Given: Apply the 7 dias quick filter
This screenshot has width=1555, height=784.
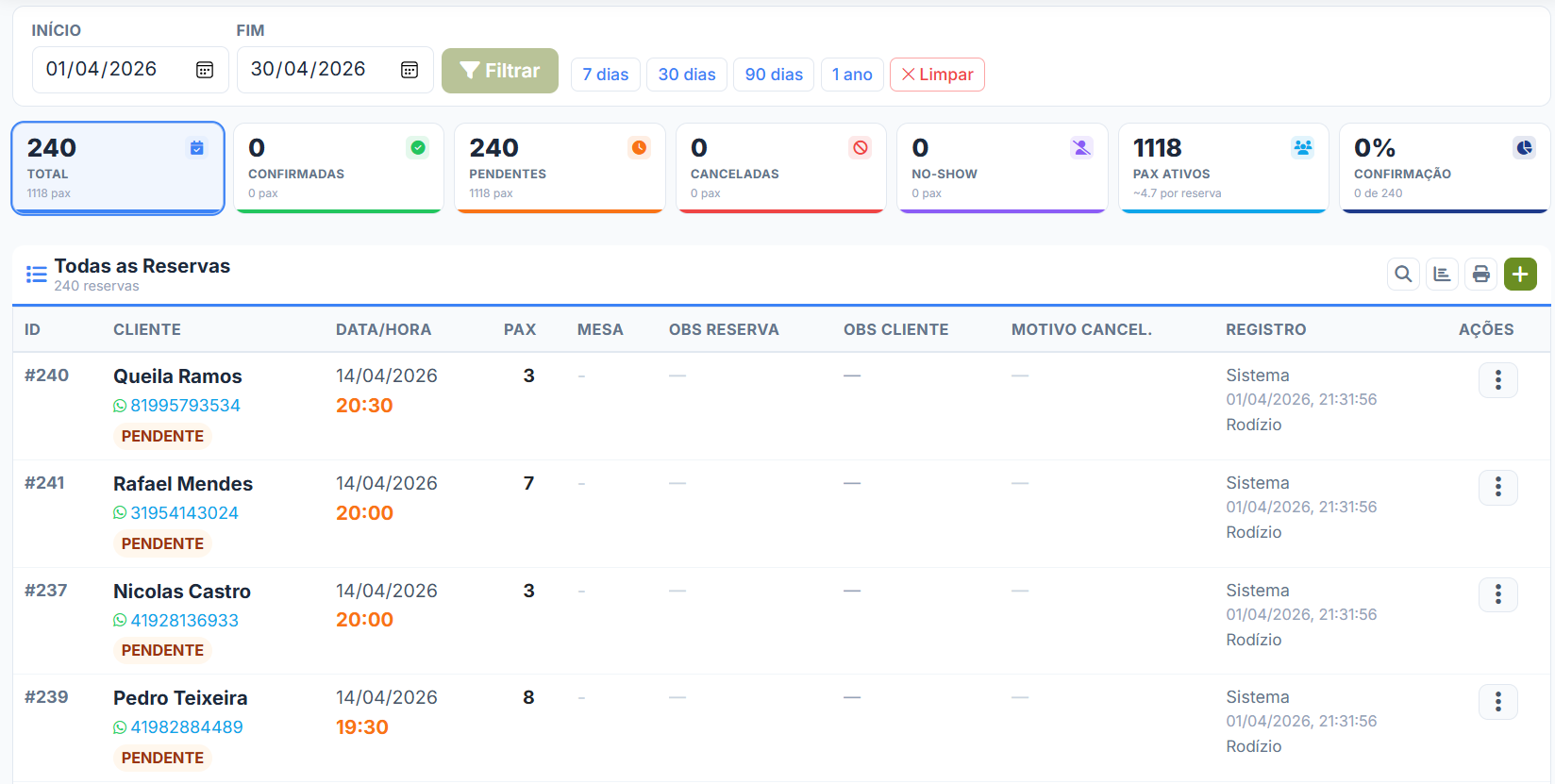Looking at the screenshot, I should (x=605, y=75).
